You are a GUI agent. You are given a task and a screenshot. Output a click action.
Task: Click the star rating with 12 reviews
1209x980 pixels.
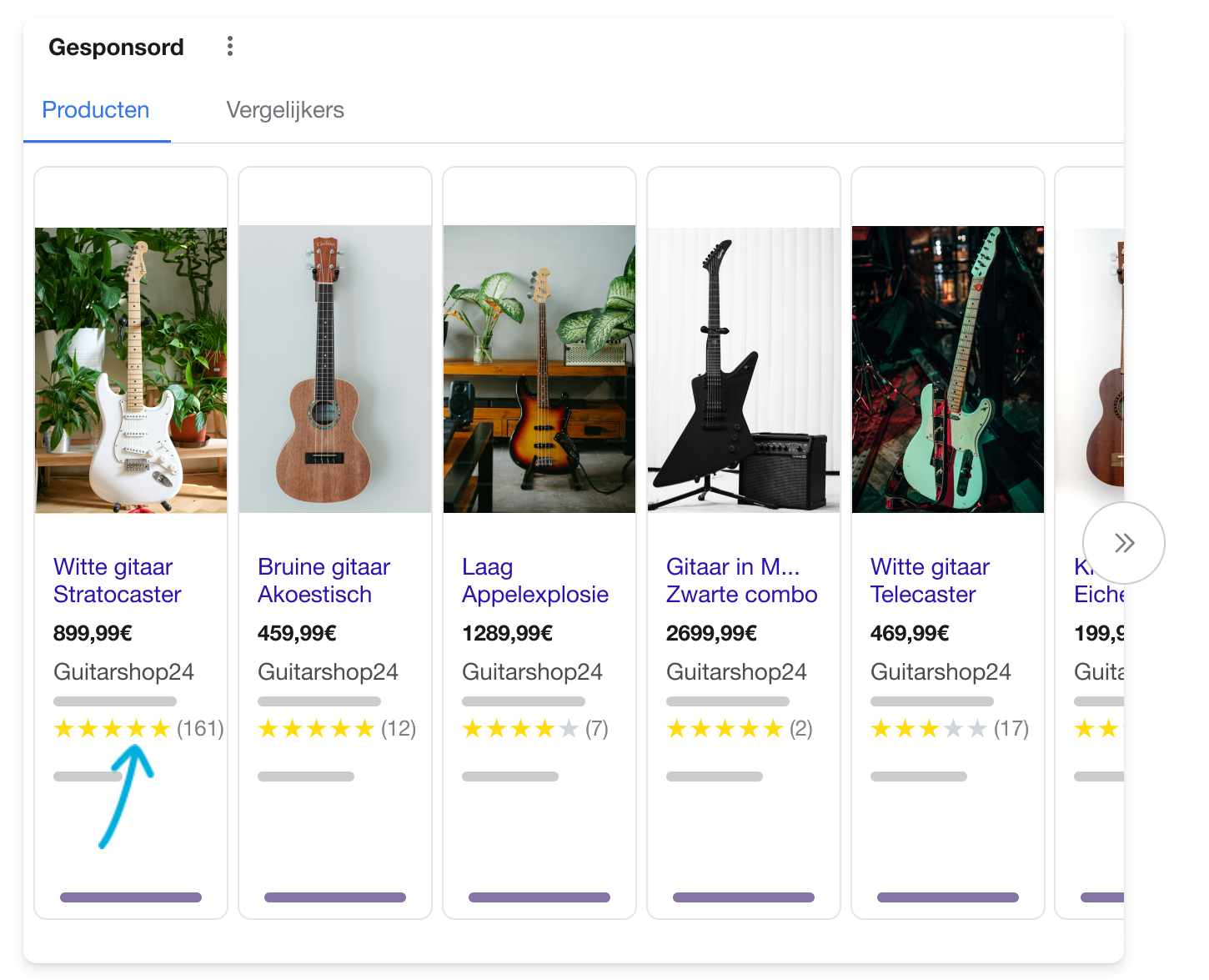316,729
